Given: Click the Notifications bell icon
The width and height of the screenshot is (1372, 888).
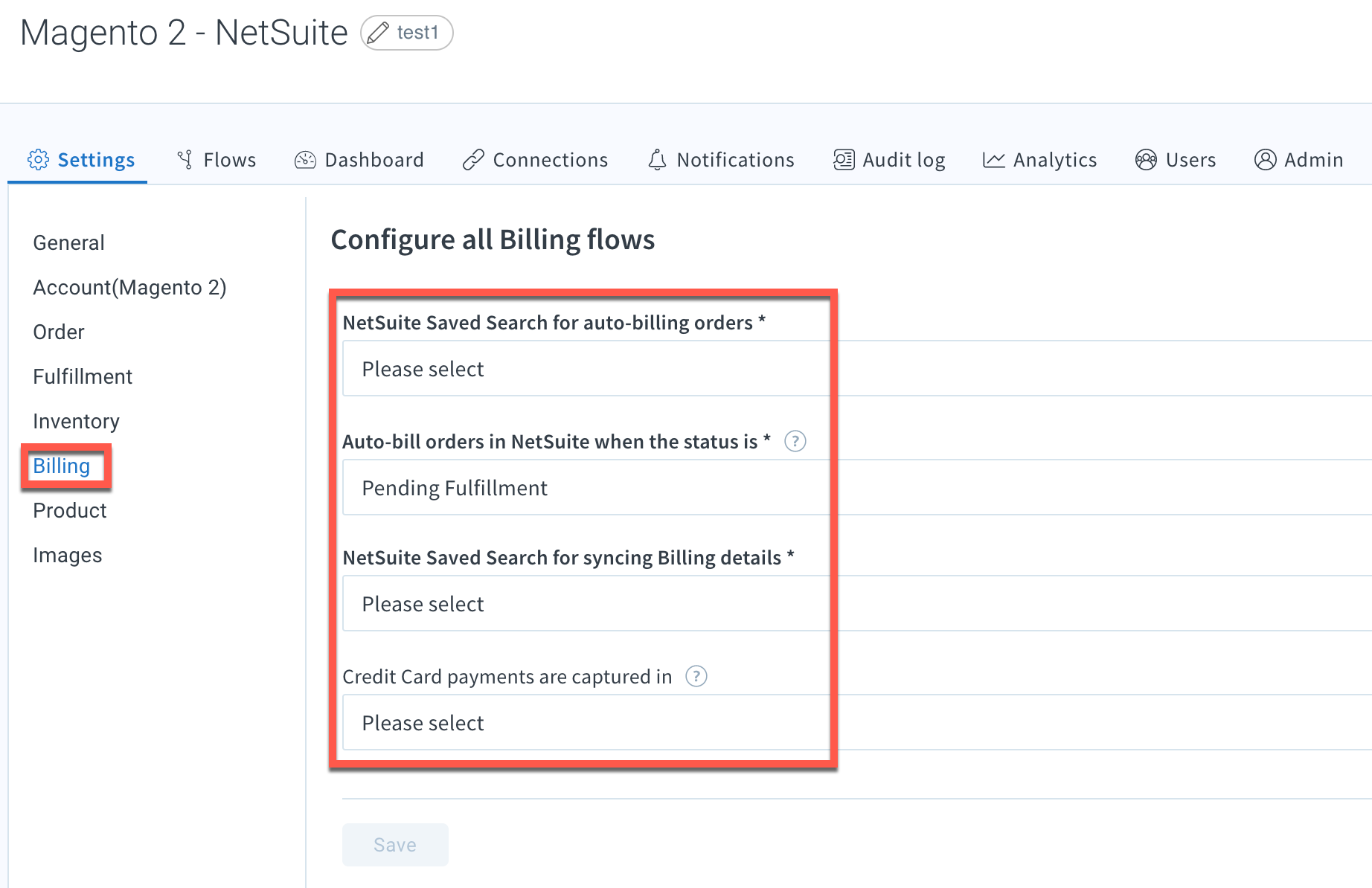Looking at the screenshot, I should [x=657, y=160].
